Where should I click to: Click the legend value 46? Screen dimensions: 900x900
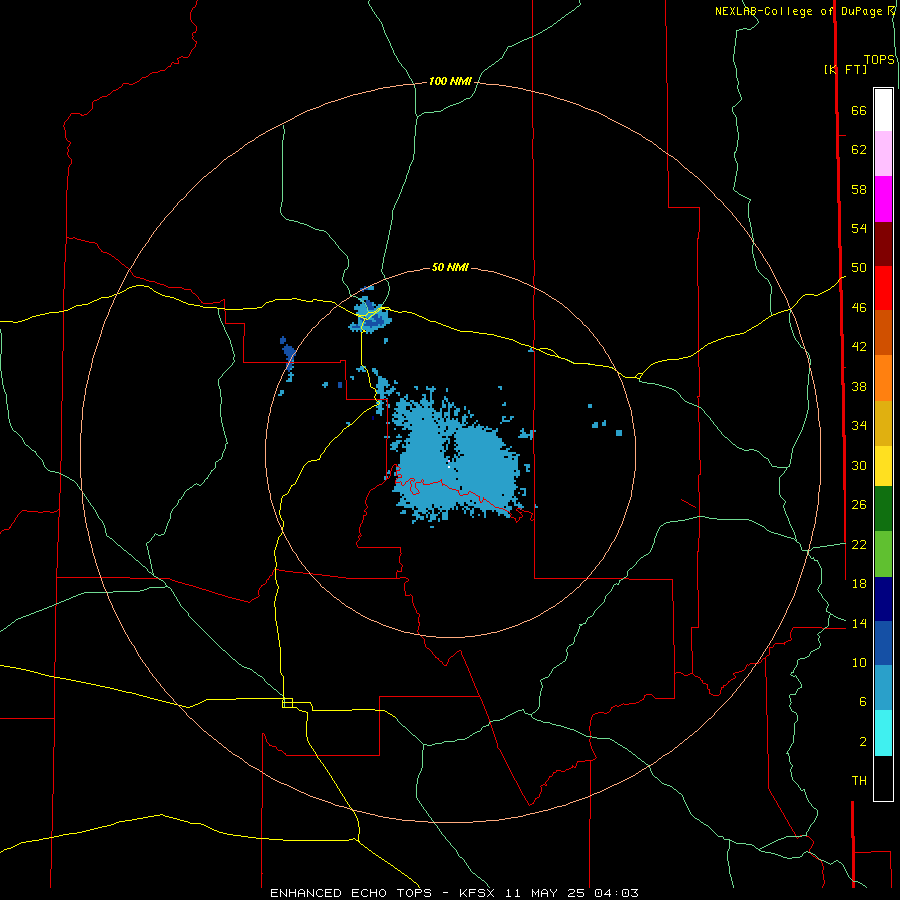859,308
